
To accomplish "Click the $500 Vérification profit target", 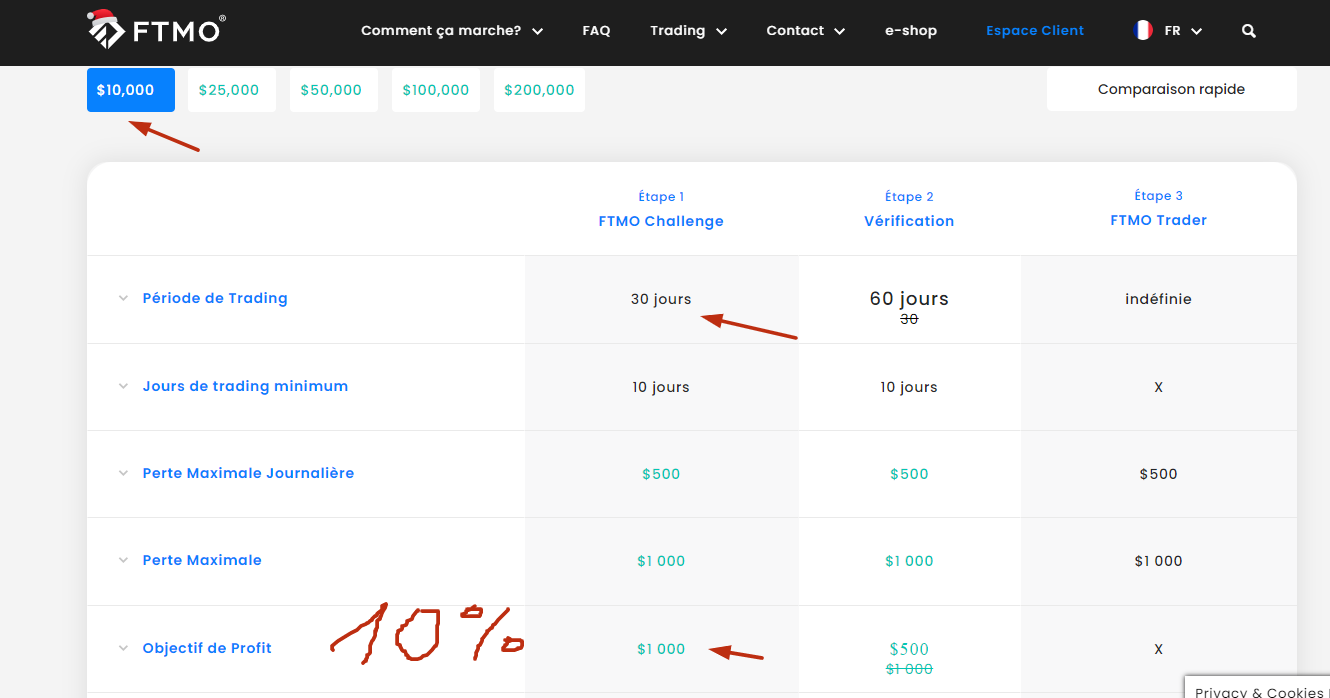I will [909, 649].
